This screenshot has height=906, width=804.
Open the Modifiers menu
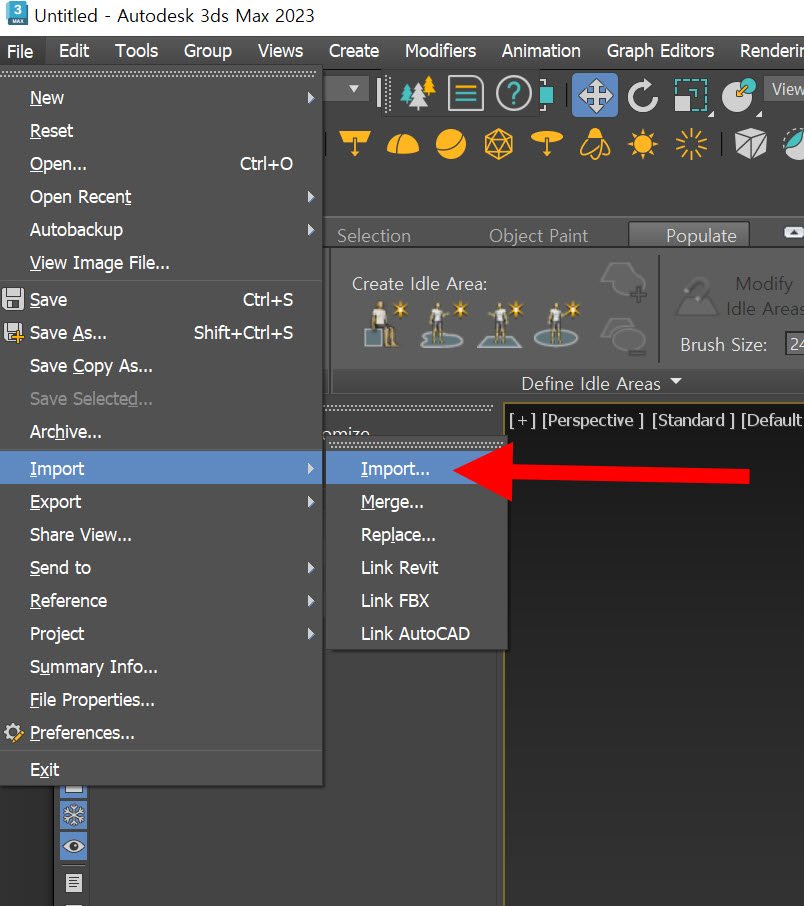pos(440,51)
